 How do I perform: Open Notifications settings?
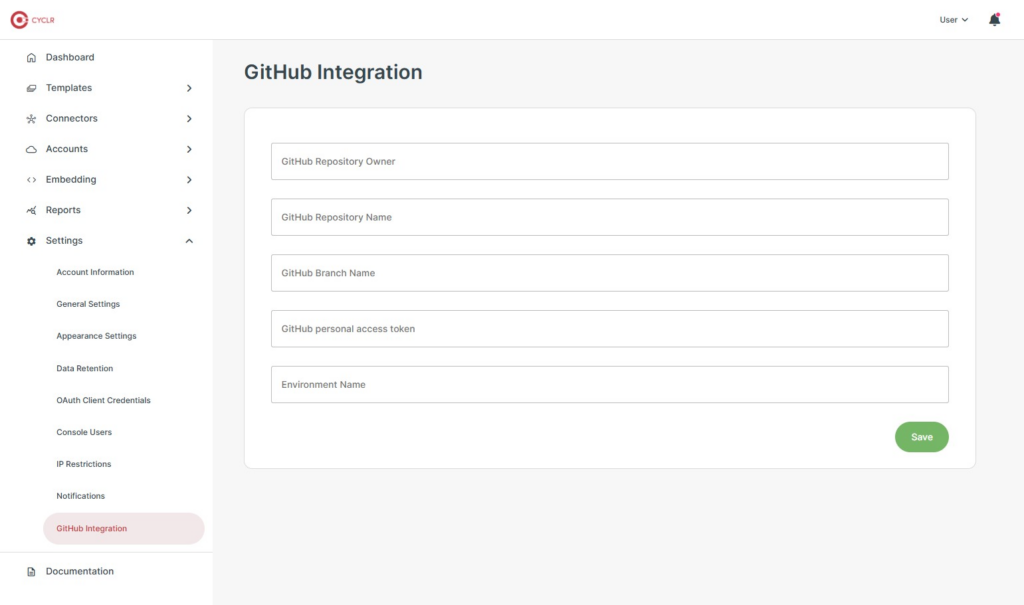[80, 496]
